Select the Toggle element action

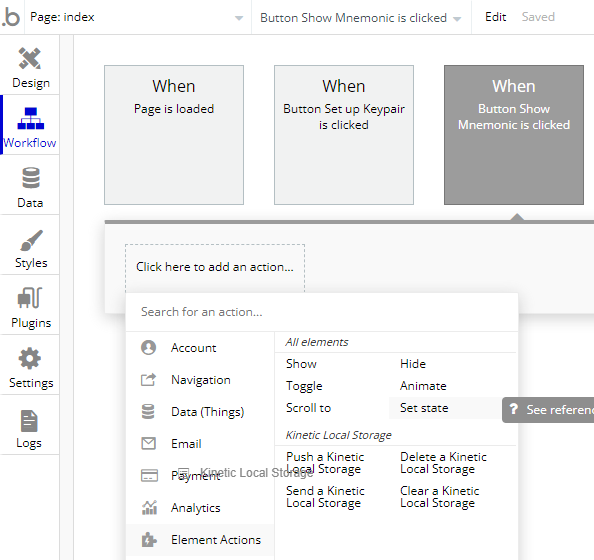[304, 386]
